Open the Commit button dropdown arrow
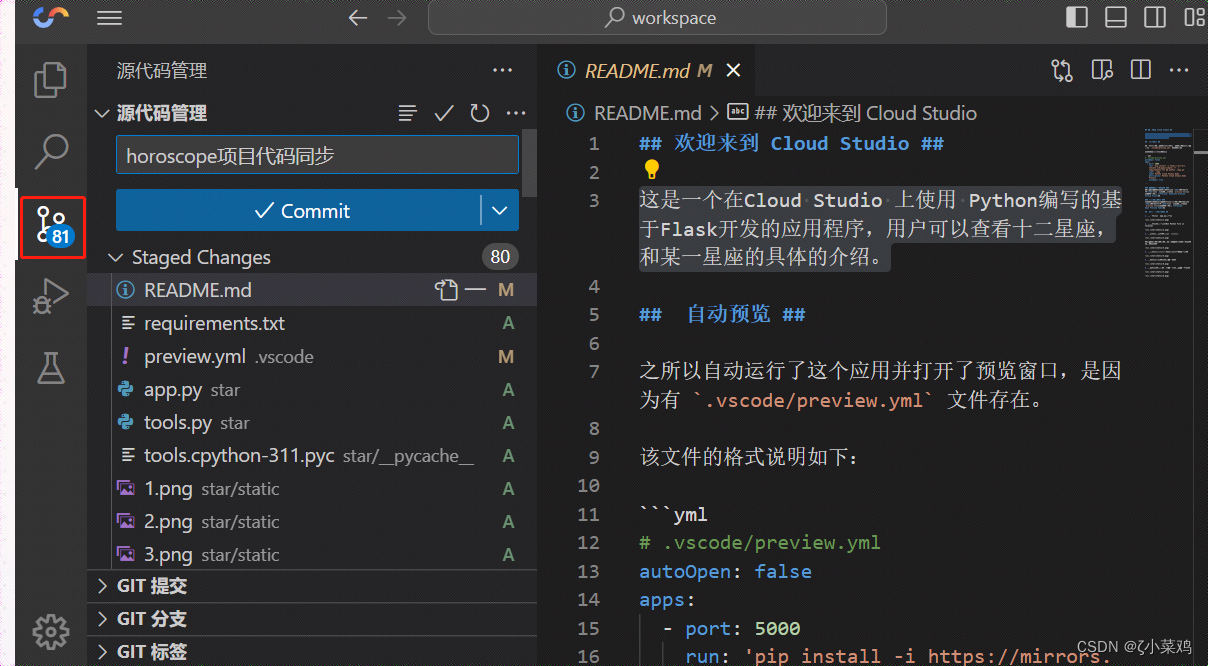The height and width of the screenshot is (666, 1208). [x=498, y=211]
